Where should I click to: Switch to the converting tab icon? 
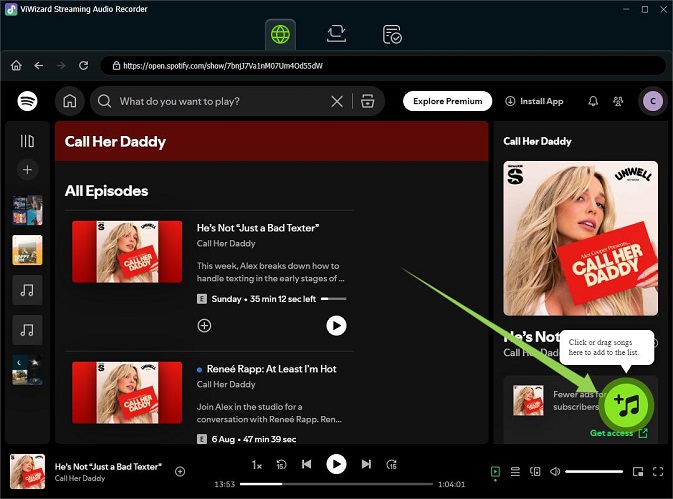point(336,34)
